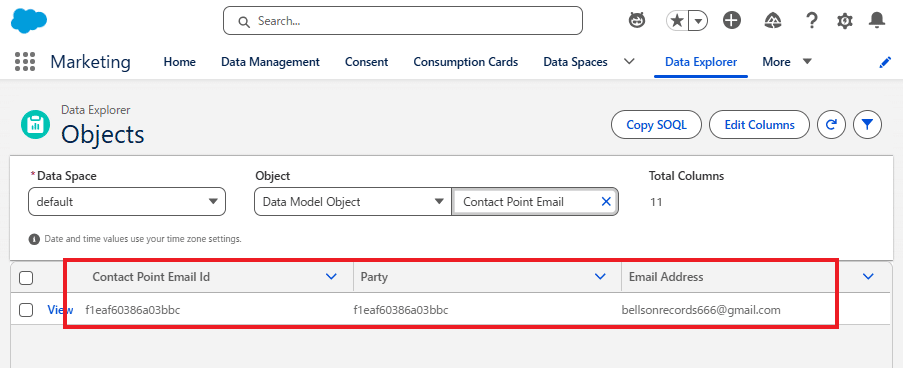
Task: Open the Astro mascot guidance icon
Action: click(x=636, y=21)
